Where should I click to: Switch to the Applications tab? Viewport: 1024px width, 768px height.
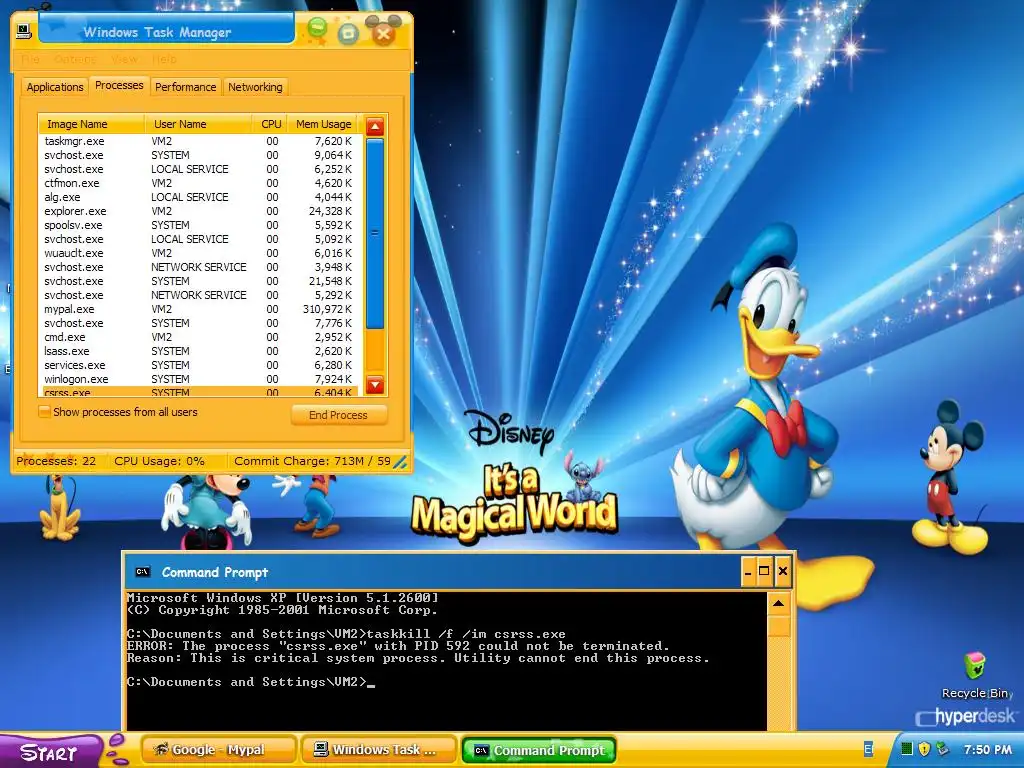[55, 87]
